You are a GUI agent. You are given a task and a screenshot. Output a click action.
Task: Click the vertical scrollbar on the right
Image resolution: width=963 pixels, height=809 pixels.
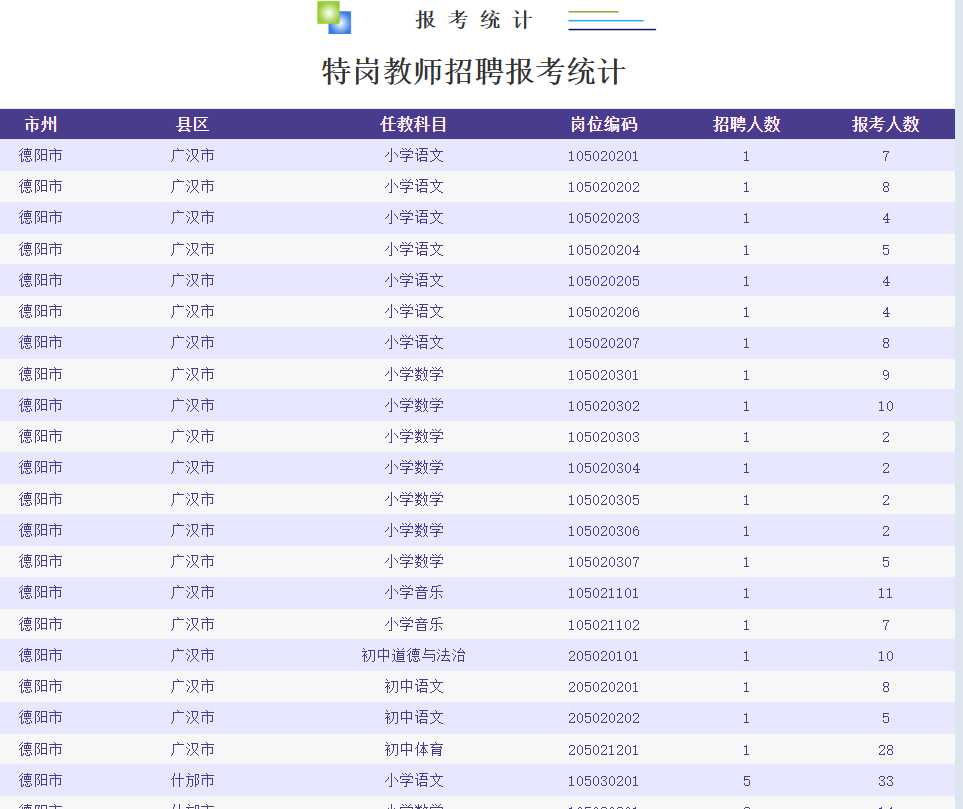click(959, 404)
